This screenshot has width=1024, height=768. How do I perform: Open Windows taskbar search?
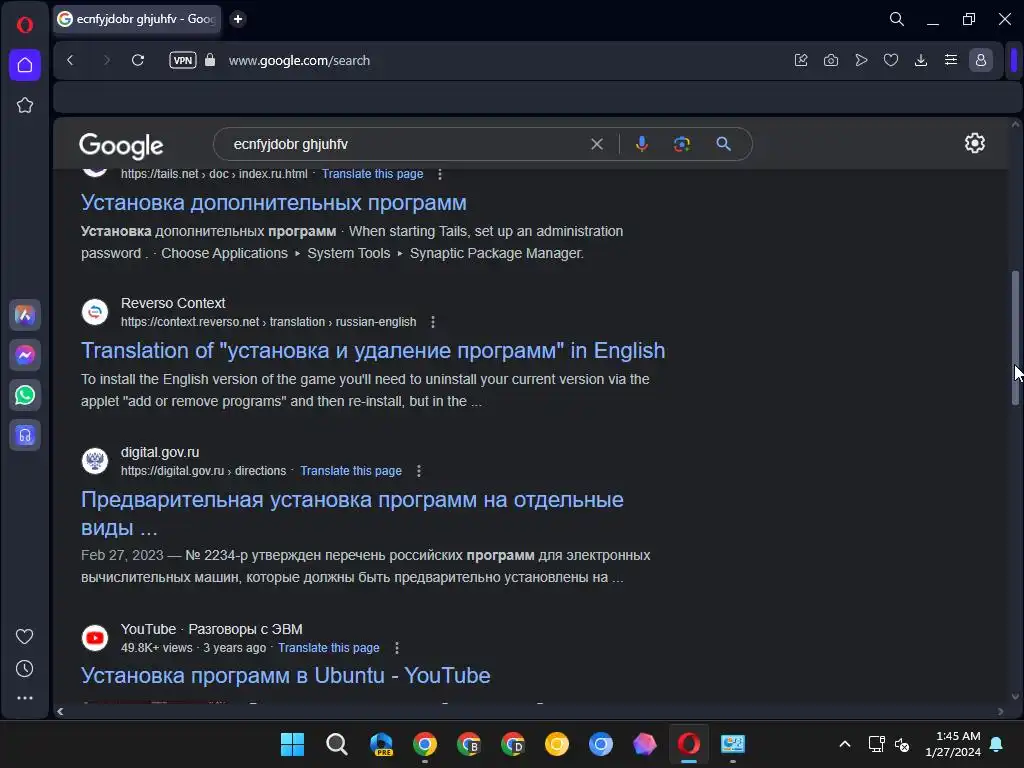point(336,744)
